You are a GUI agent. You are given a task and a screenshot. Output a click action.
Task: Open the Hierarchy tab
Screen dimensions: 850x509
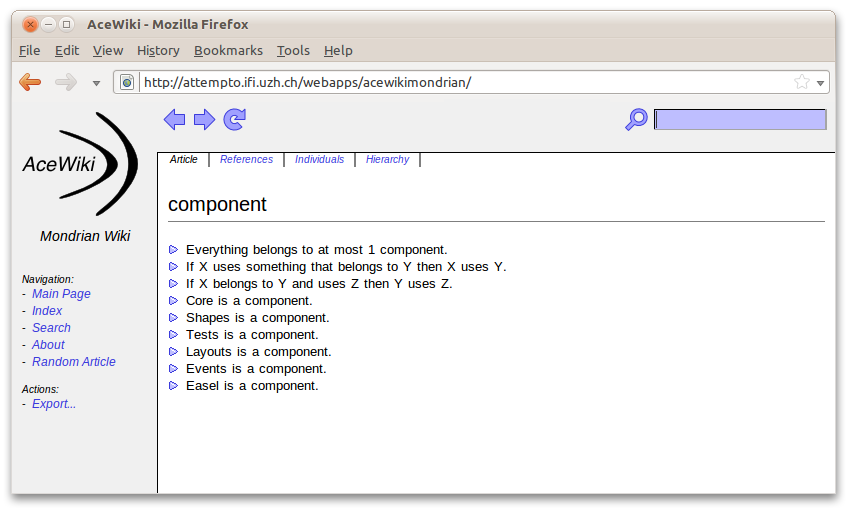point(387,160)
